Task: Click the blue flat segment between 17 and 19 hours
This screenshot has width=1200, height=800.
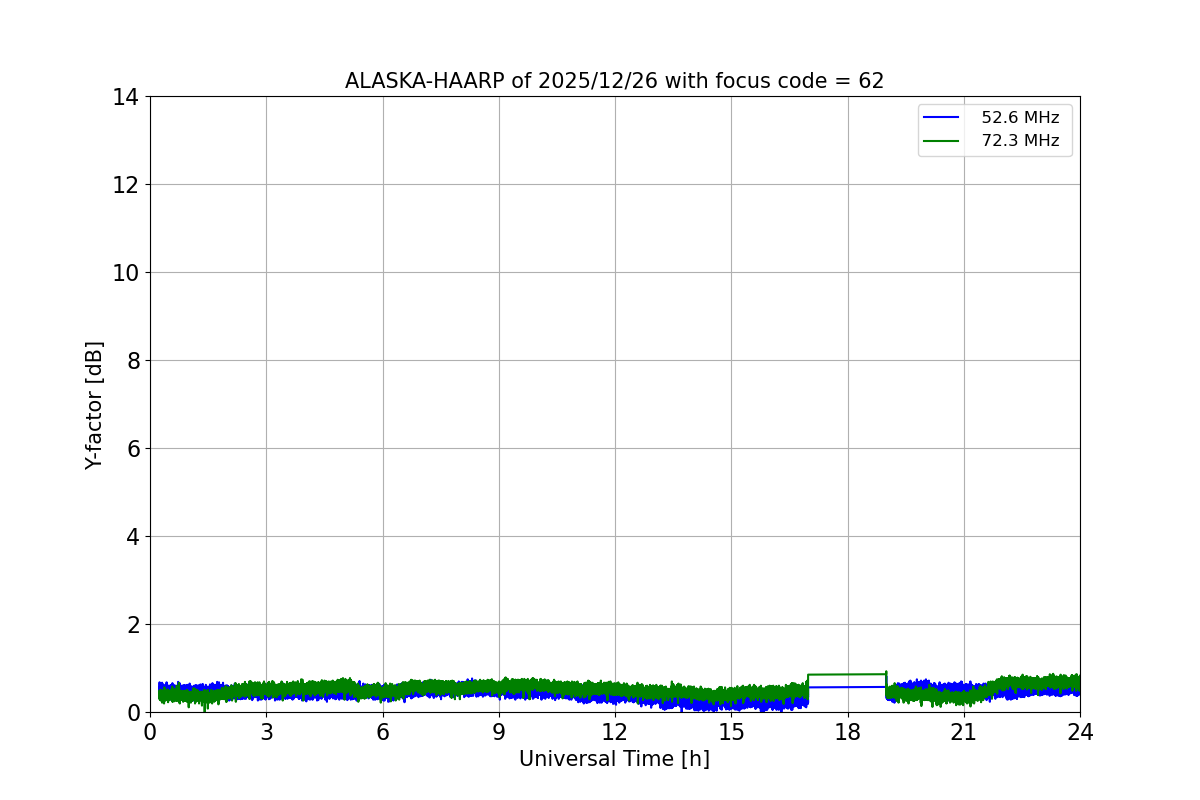Action: click(x=847, y=687)
